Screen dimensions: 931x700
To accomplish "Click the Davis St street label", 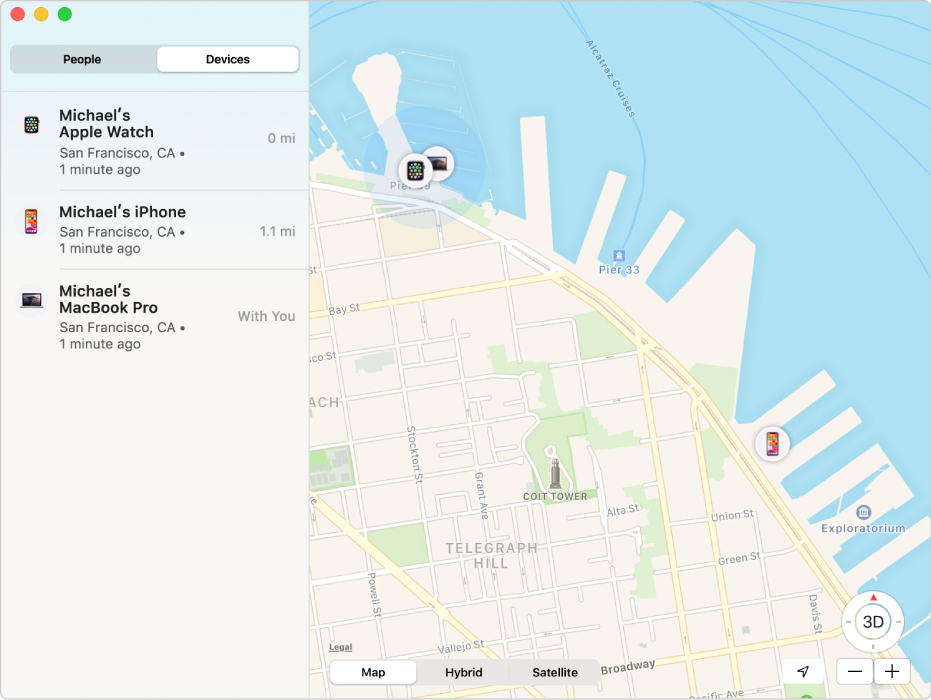I will pos(815,614).
